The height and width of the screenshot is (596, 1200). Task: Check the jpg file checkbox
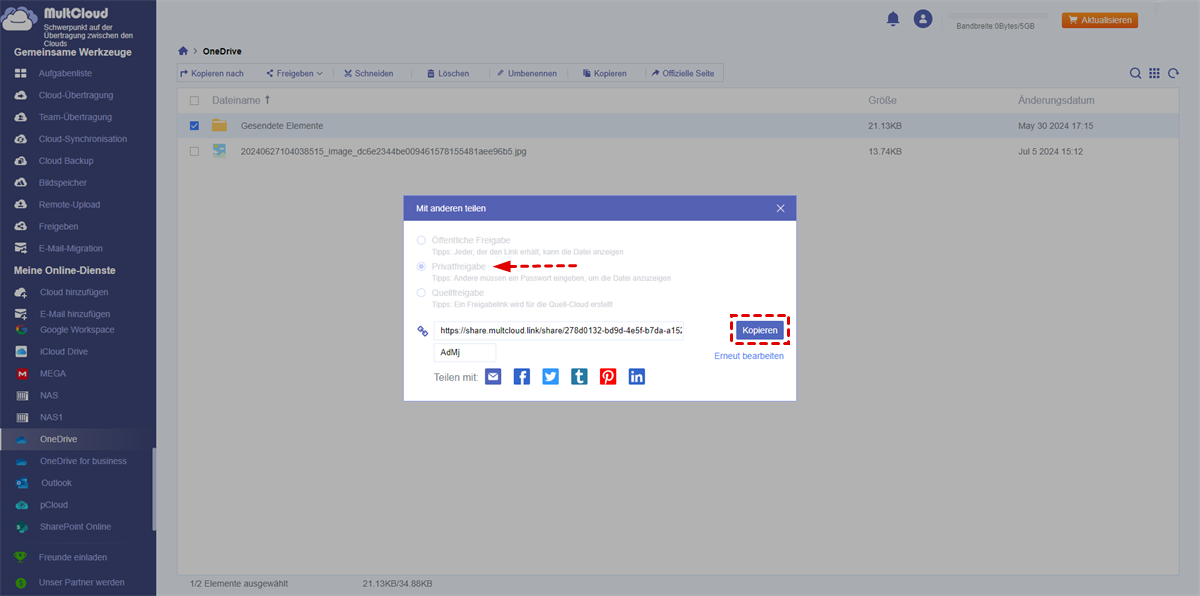coord(194,151)
